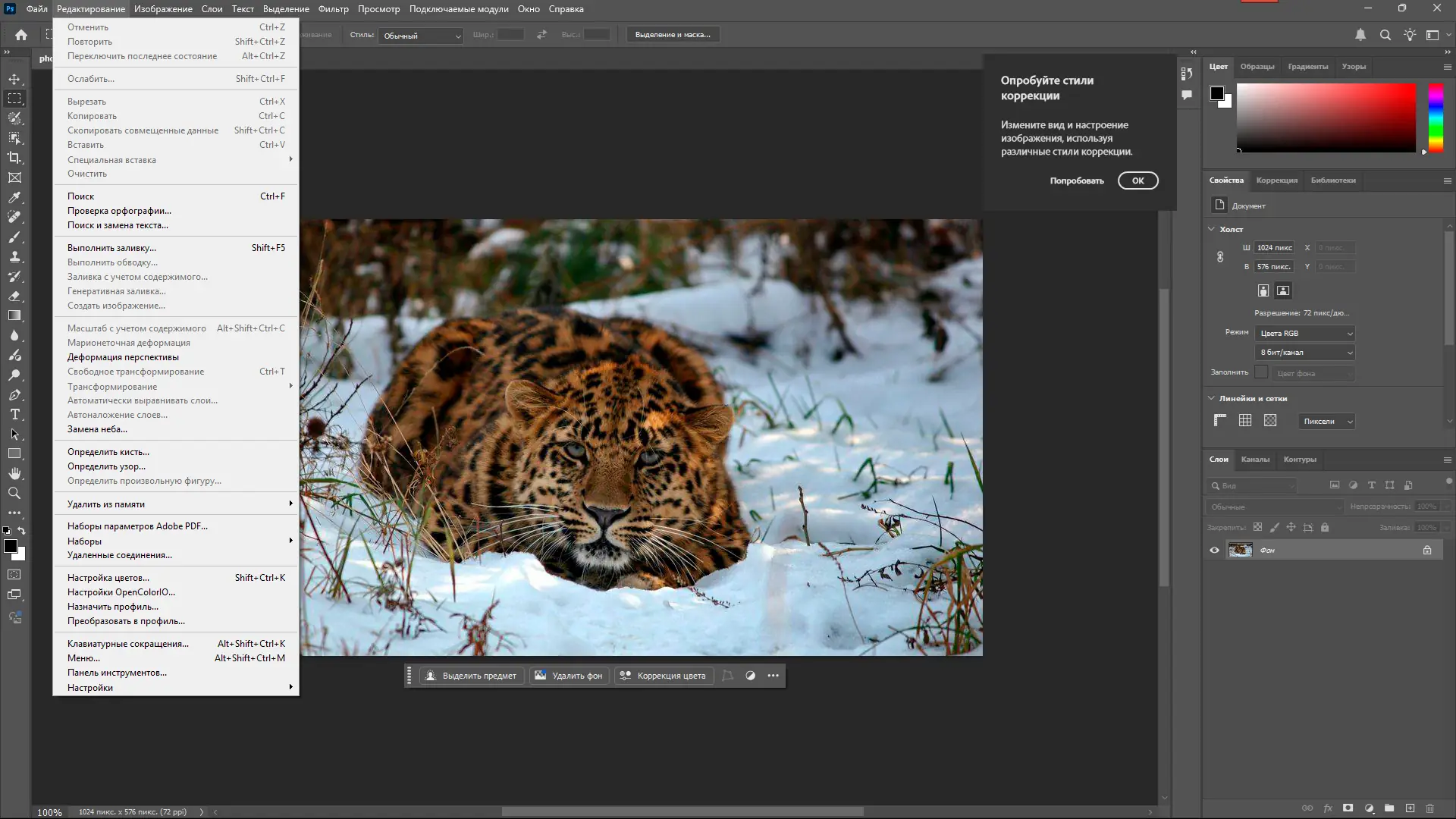This screenshot has width=1456, height=819.
Task: Open the Пиксели units dropdown
Action: tap(1326, 422)
